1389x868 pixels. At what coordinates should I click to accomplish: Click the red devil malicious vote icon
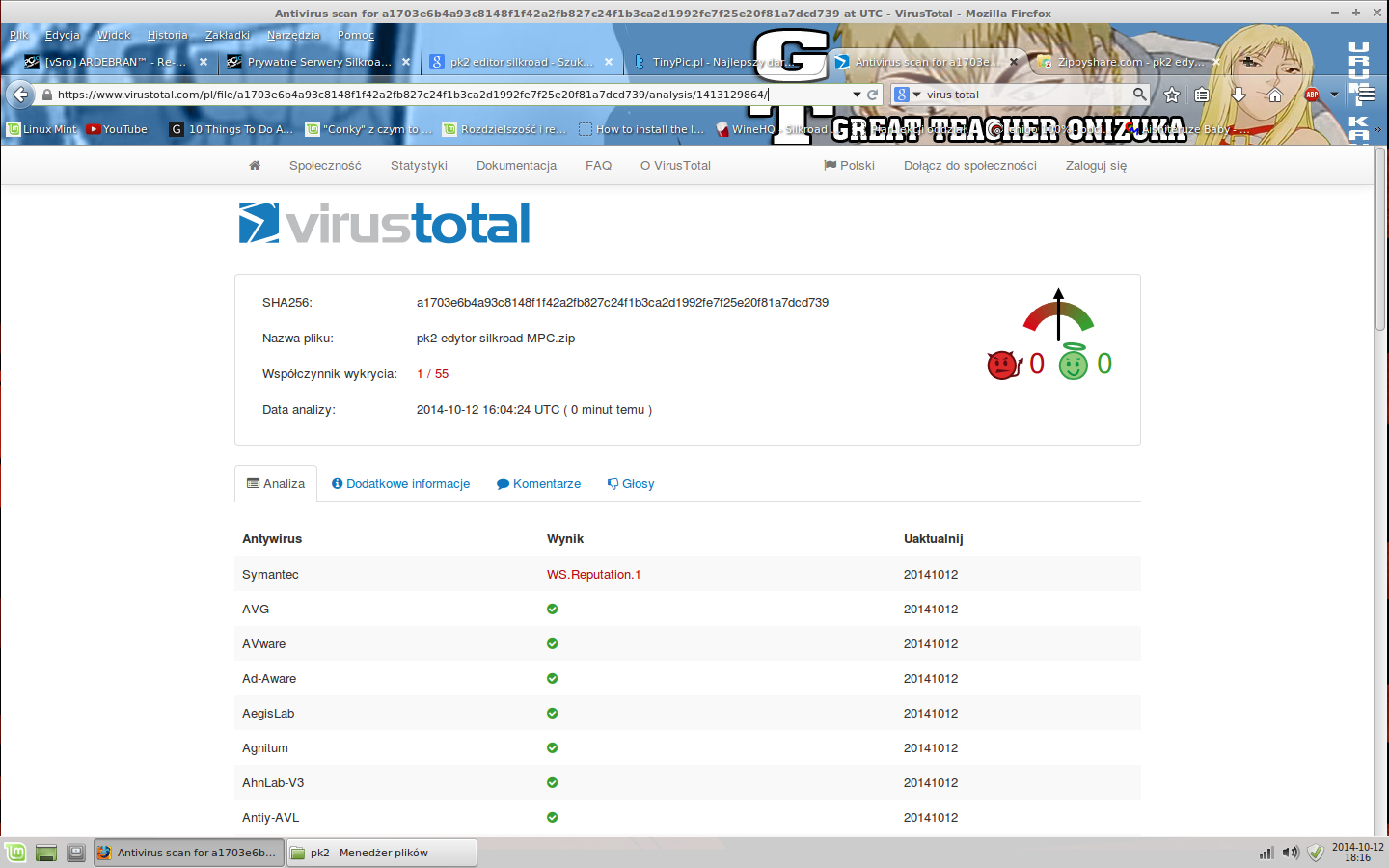point(1003,365)
